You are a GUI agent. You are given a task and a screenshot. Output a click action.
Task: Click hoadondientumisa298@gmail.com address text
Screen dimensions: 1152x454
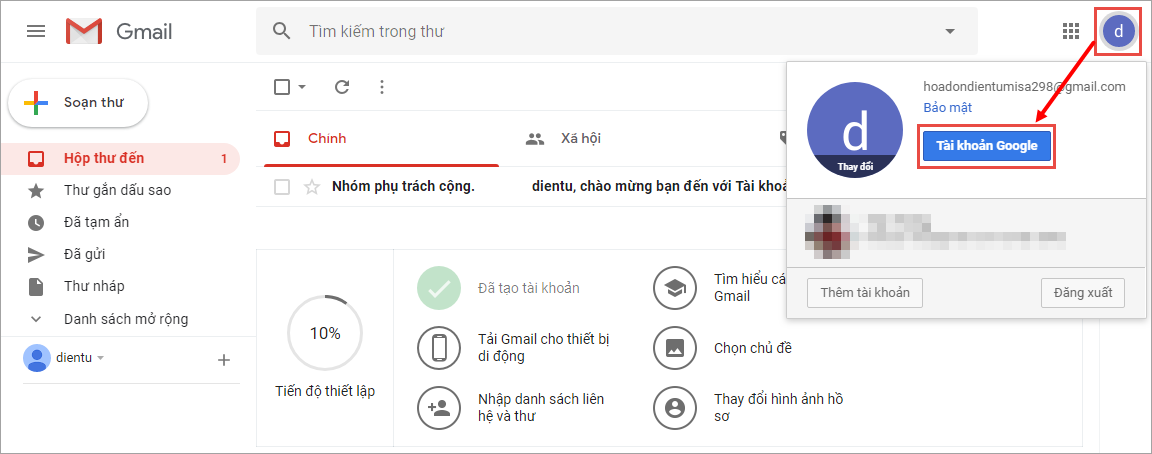[x=1024, y=87]
